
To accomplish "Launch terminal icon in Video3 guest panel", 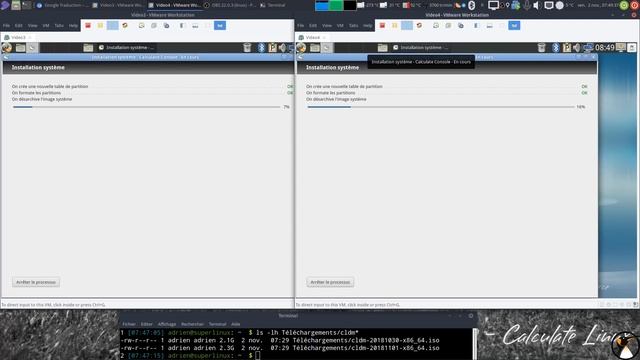I will pos(32,48).
